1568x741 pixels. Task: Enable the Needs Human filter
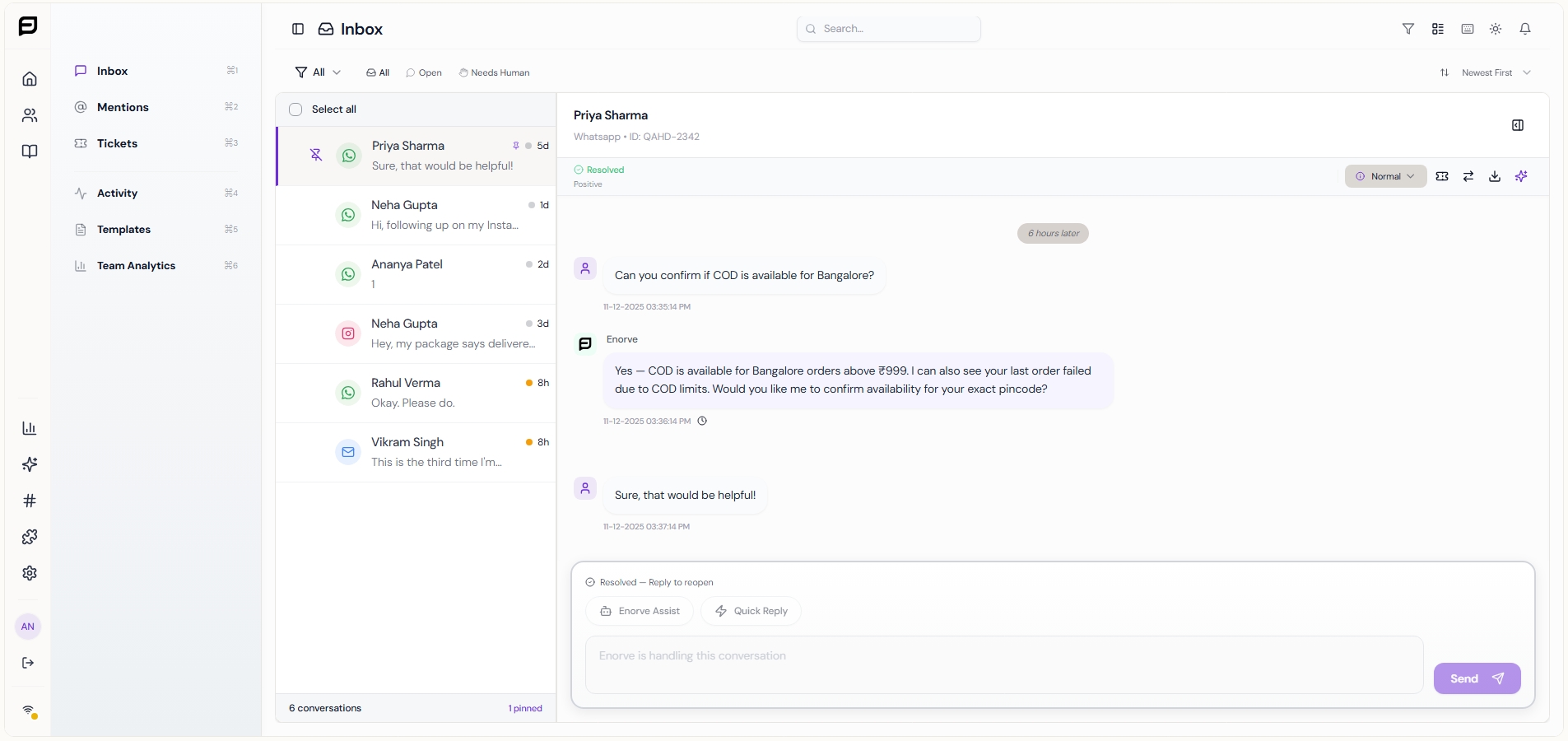494,72
